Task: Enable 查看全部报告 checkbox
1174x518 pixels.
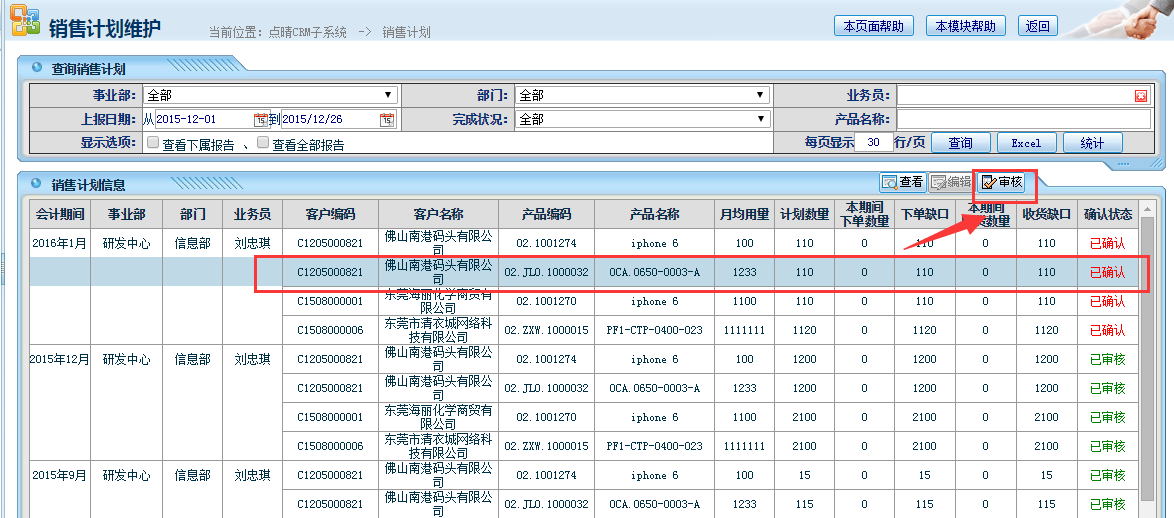Action: (x=263, y=143)
